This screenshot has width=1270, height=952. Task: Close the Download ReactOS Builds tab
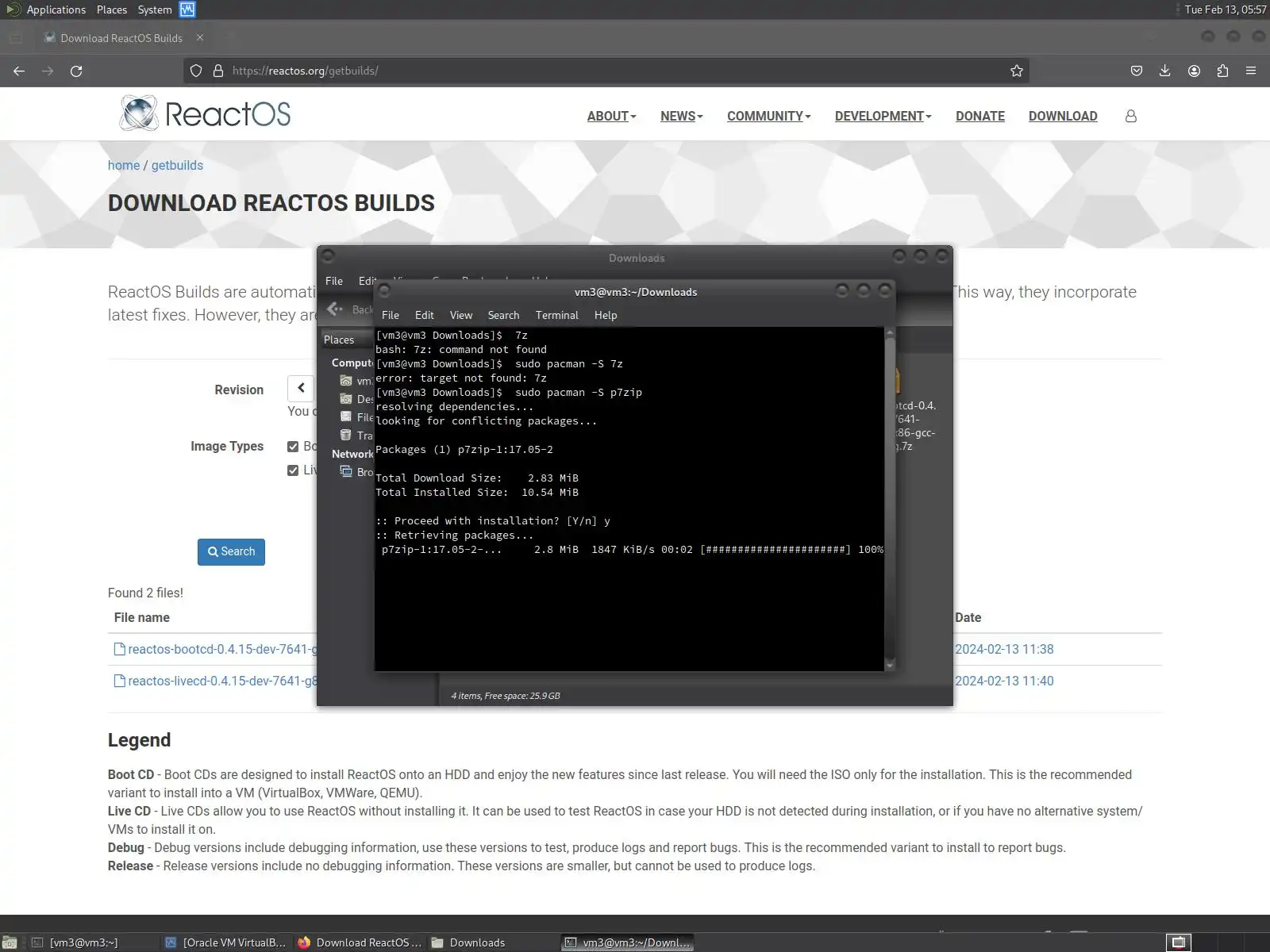pyautogui.click(x=200, y=37)
